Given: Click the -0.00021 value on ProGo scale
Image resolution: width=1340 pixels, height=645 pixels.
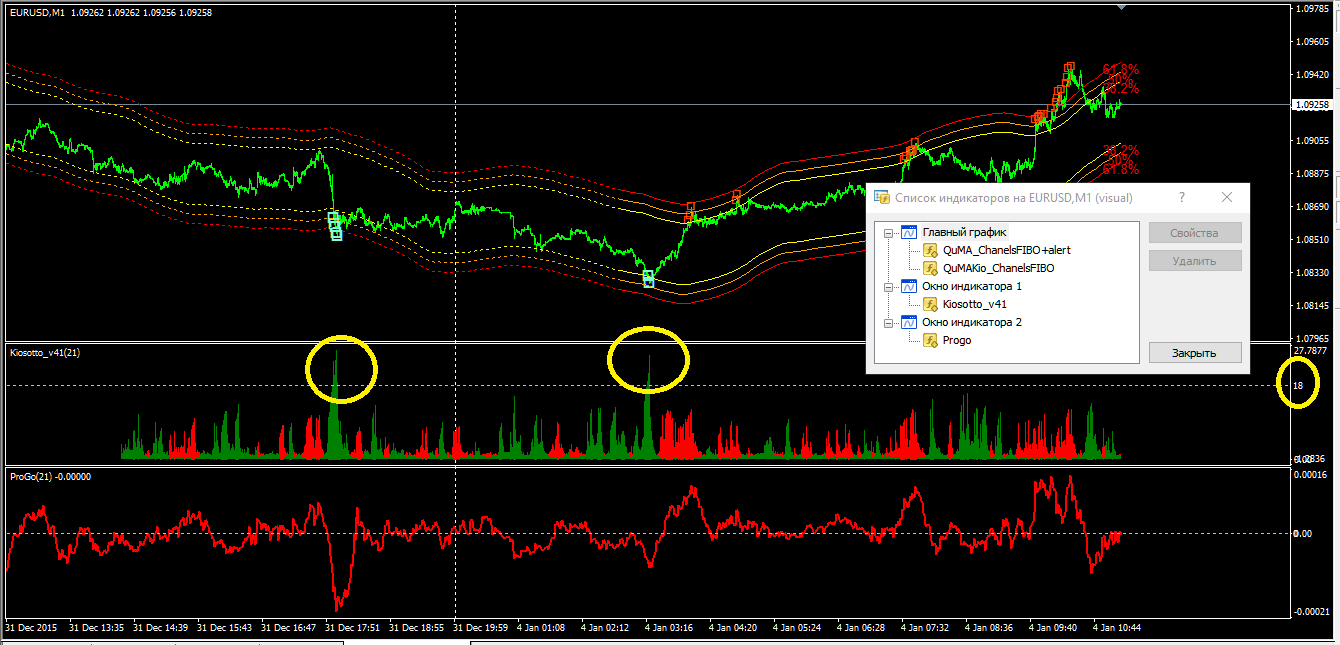Looking at the screenshot, I should coord(1310,612).
